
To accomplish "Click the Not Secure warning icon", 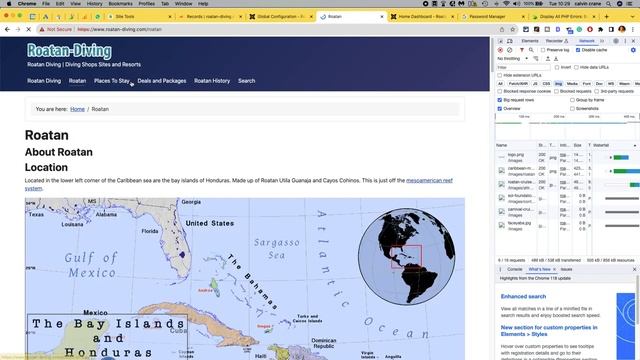I will (x=42, y=29).
